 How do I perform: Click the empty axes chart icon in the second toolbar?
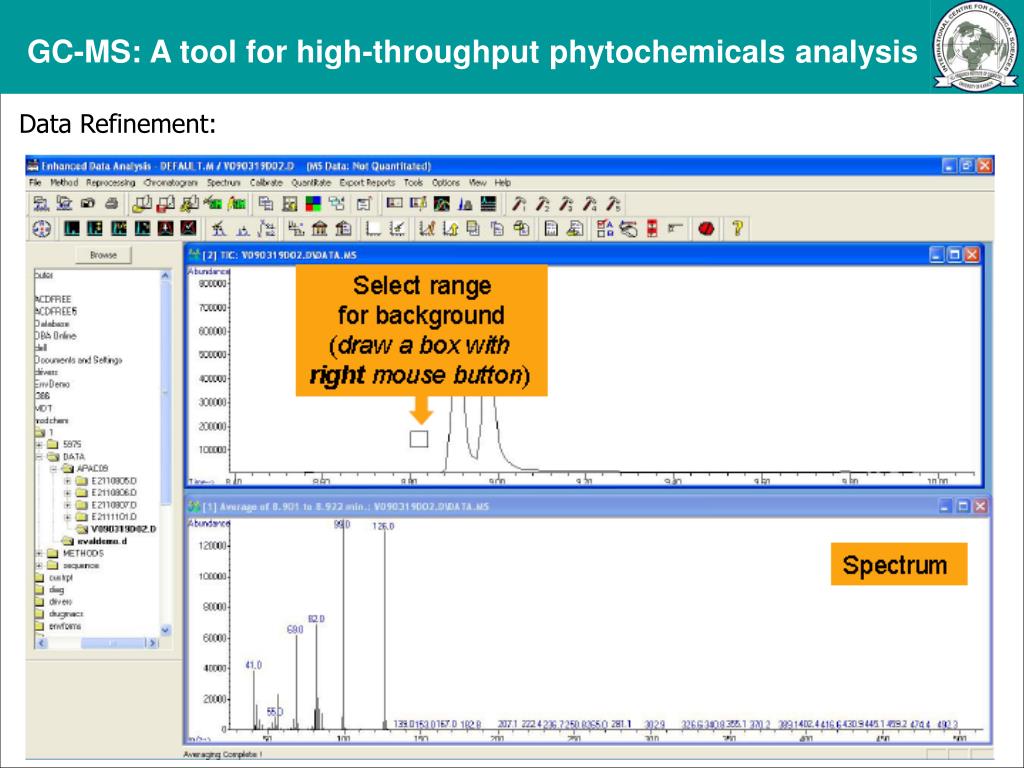tap(373, 229)
